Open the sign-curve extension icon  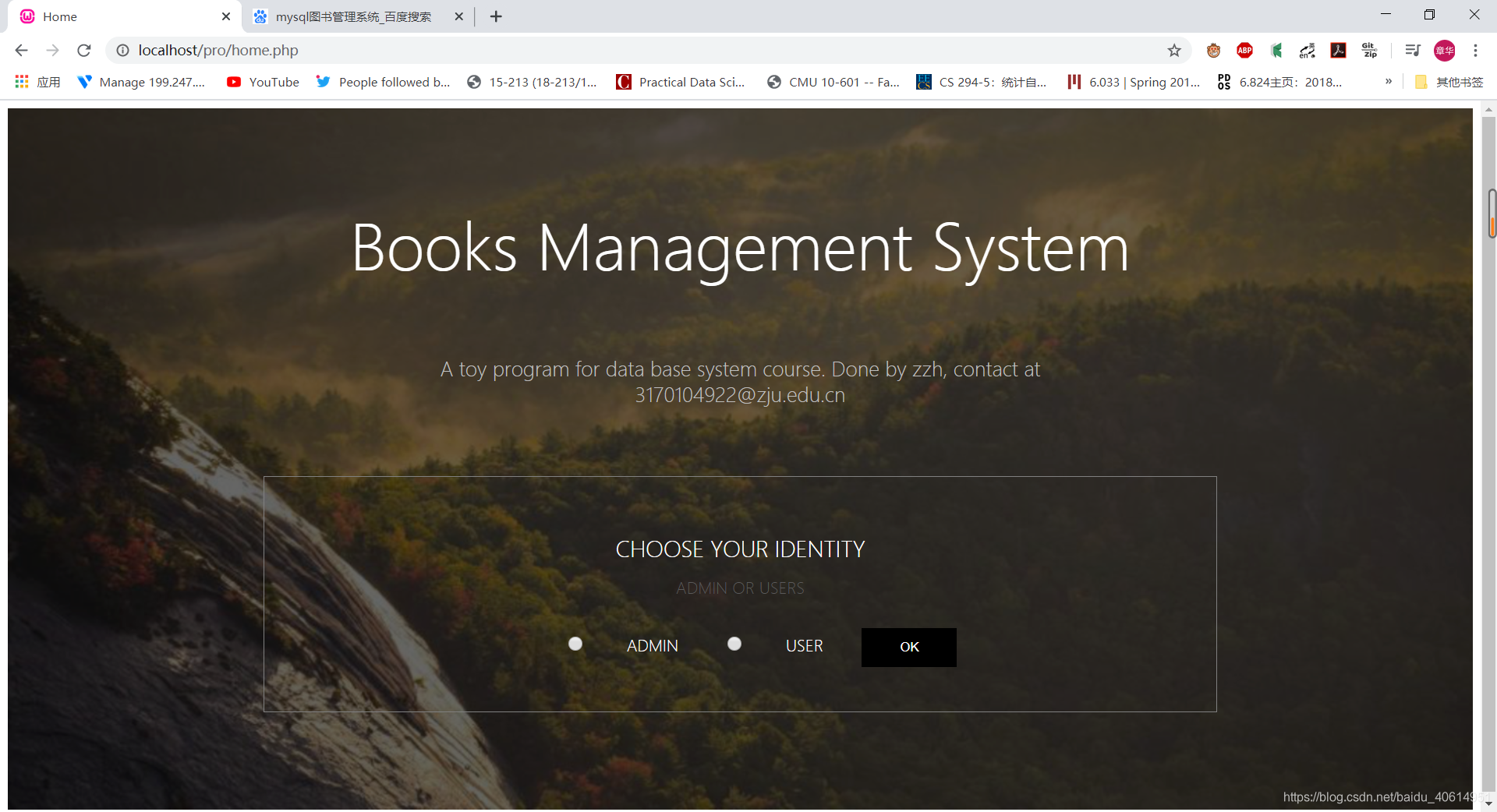[x=1308, y=51]
